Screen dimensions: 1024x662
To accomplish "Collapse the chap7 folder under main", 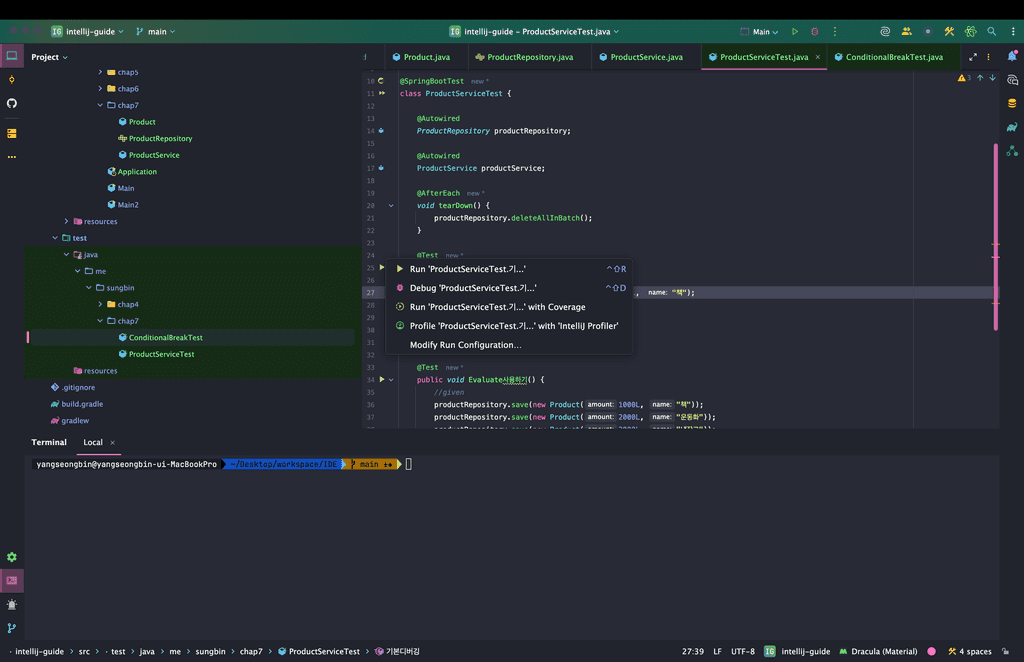I will [100, 105].
